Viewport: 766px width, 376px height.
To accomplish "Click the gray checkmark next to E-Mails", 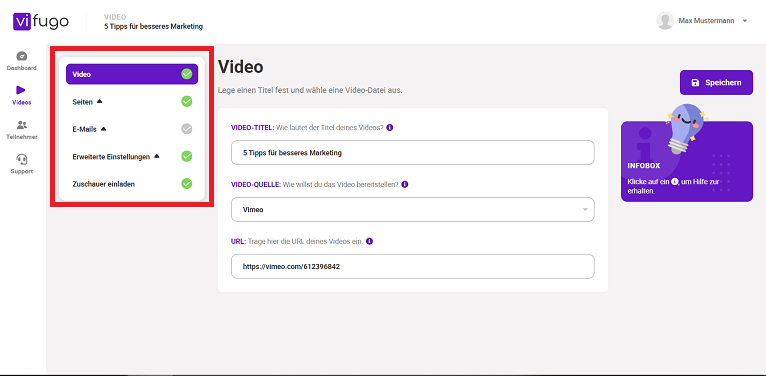I will [187, 129].
